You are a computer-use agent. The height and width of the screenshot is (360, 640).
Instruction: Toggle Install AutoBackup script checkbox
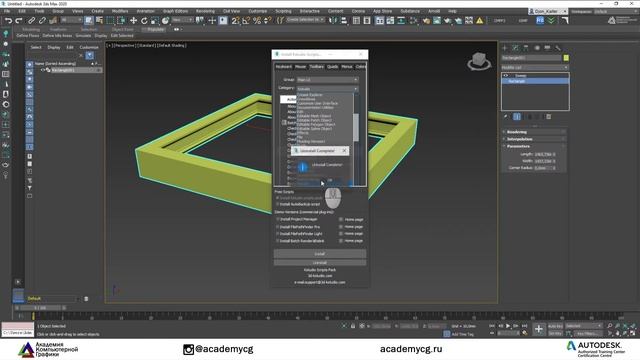(x=278, y=204)
